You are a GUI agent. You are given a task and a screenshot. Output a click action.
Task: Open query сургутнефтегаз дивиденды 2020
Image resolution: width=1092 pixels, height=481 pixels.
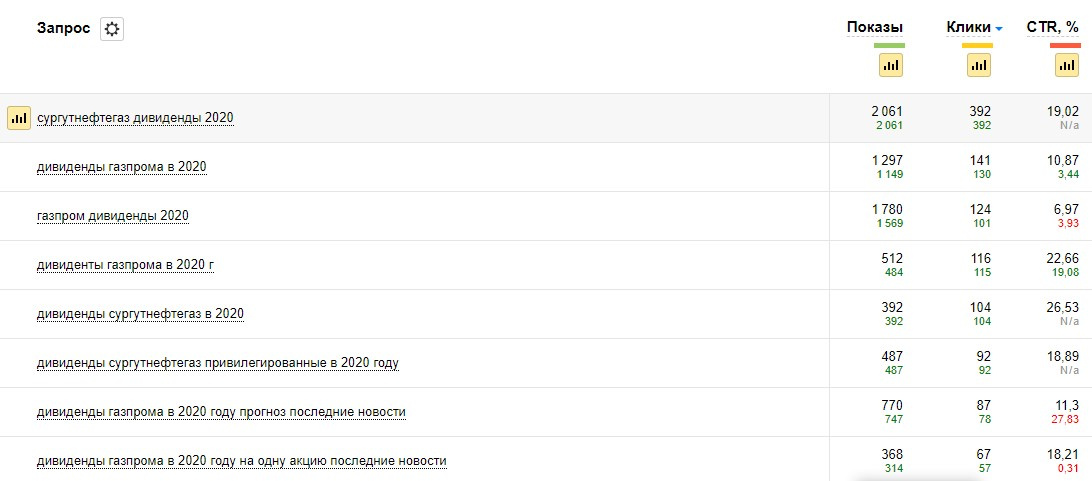pyautogui.click(x=135, y=118)
